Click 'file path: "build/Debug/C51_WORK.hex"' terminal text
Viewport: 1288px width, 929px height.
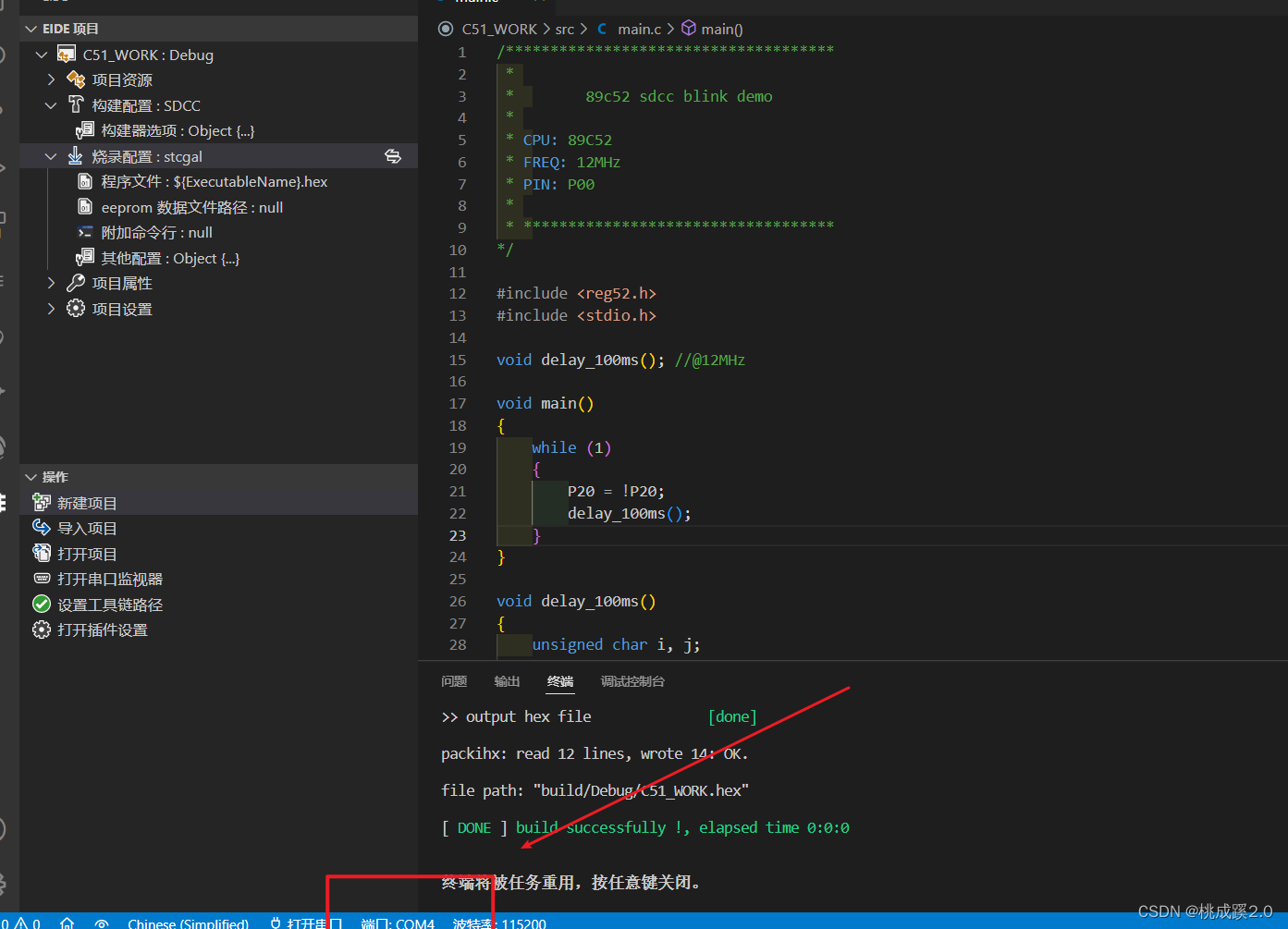595,790
